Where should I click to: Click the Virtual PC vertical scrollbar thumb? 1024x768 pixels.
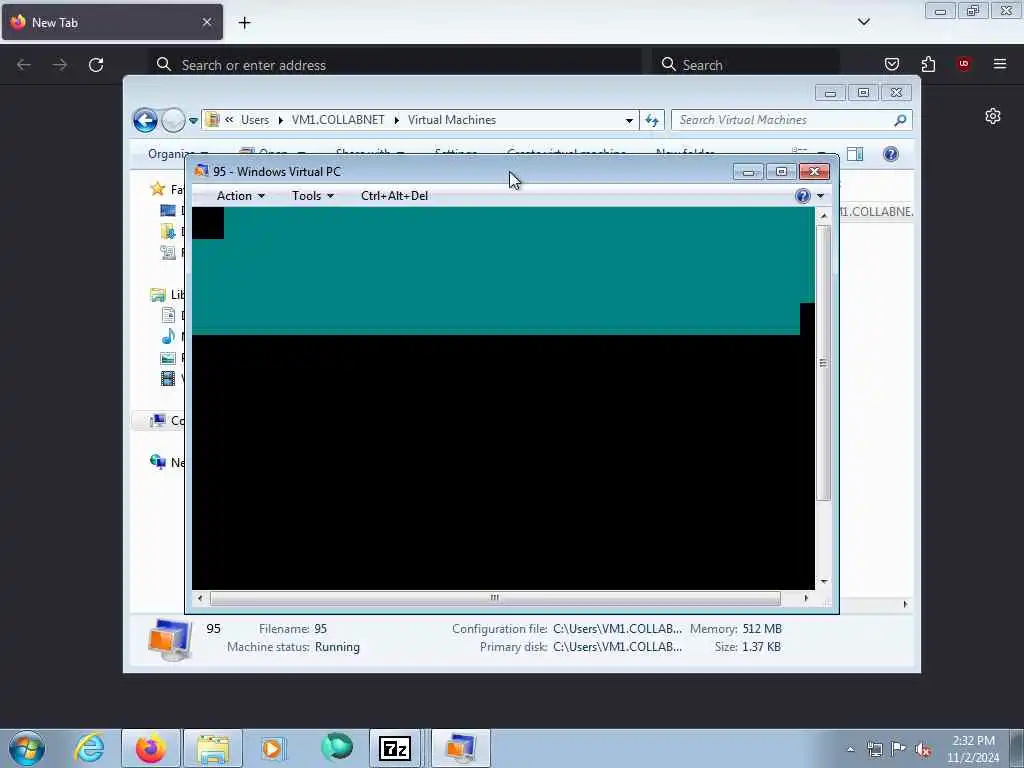point(823,363)
